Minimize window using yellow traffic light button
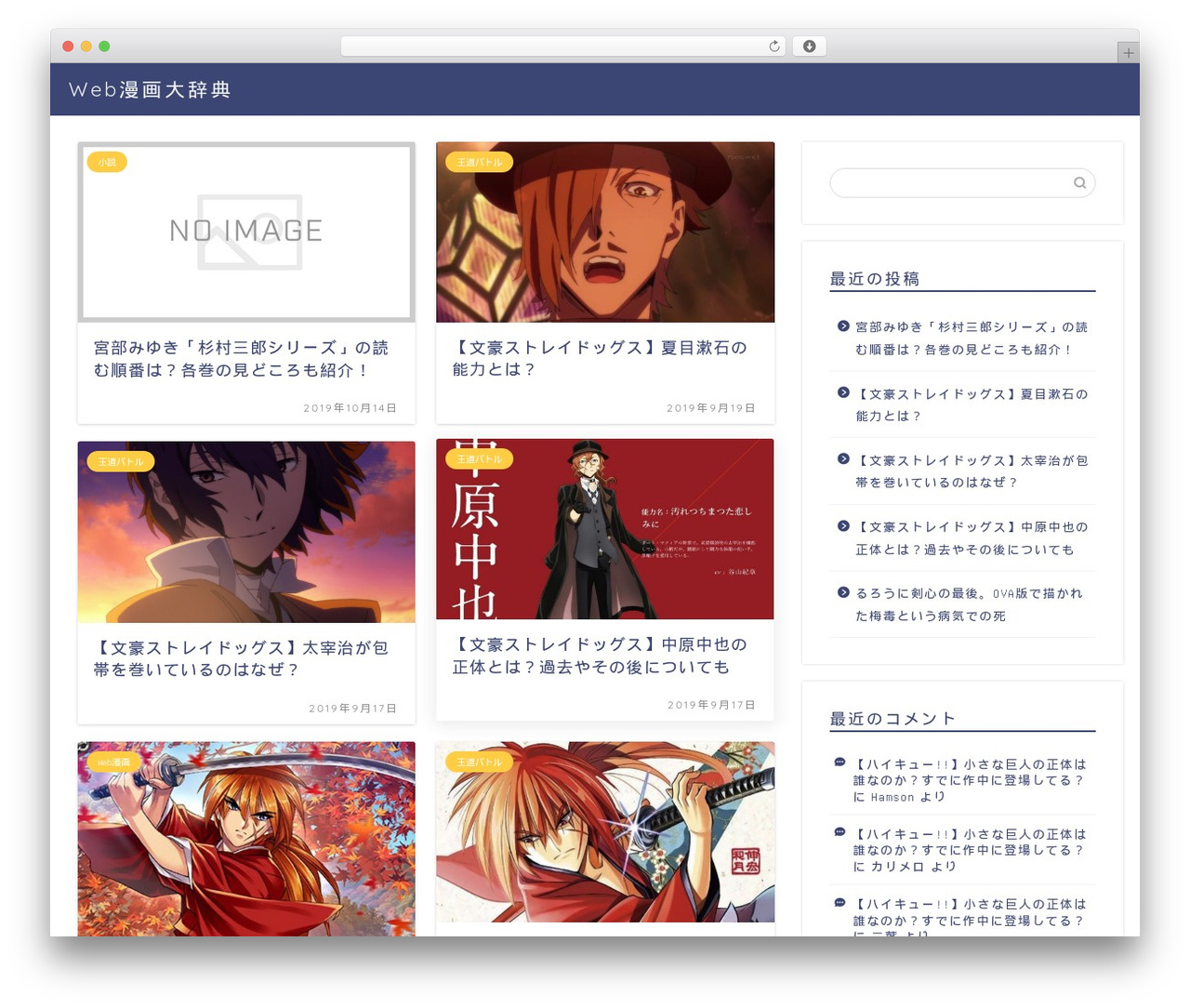 [86, 46]
